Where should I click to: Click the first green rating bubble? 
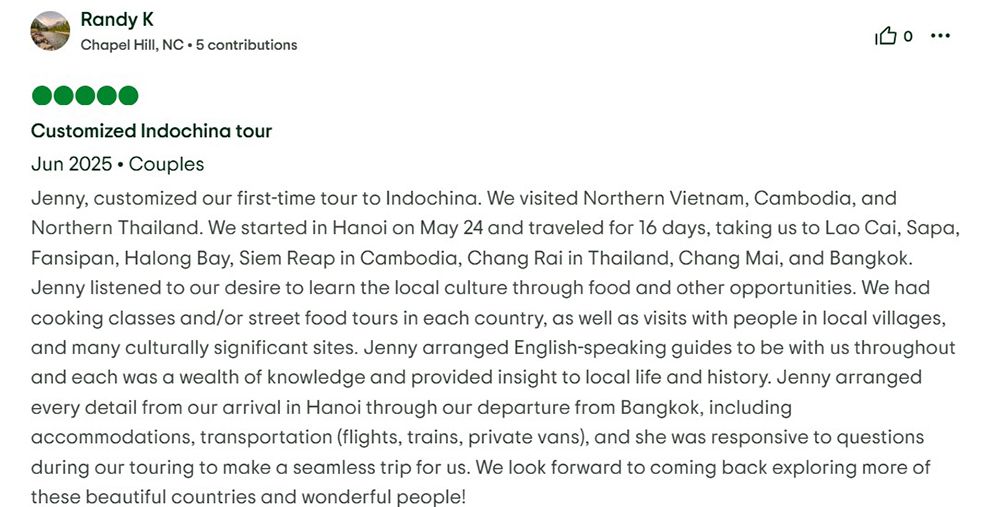[41, 96]
